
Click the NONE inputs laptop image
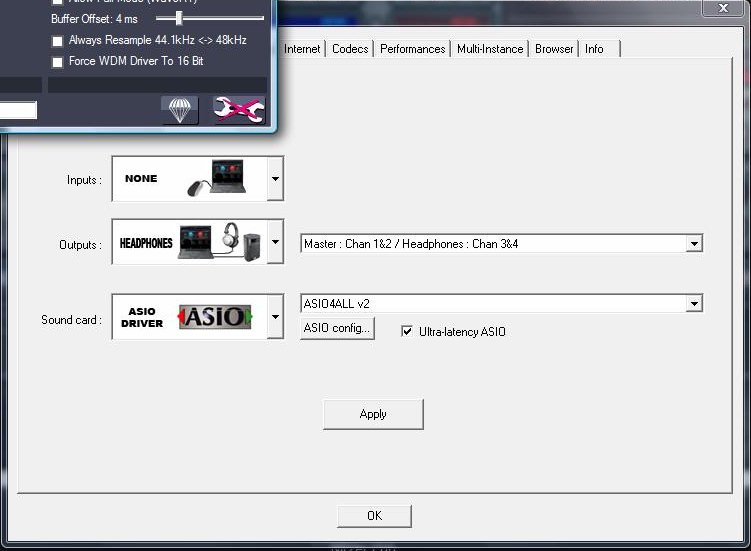point(190,180)
